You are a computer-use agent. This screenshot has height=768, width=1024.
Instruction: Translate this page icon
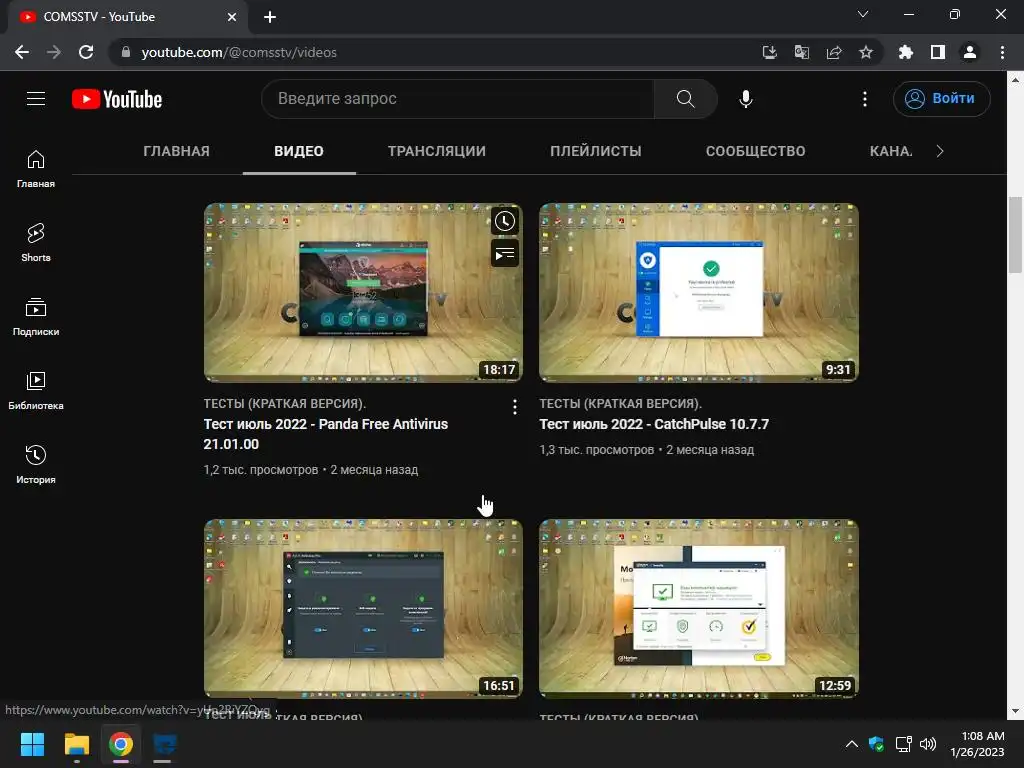click(801, 52)
